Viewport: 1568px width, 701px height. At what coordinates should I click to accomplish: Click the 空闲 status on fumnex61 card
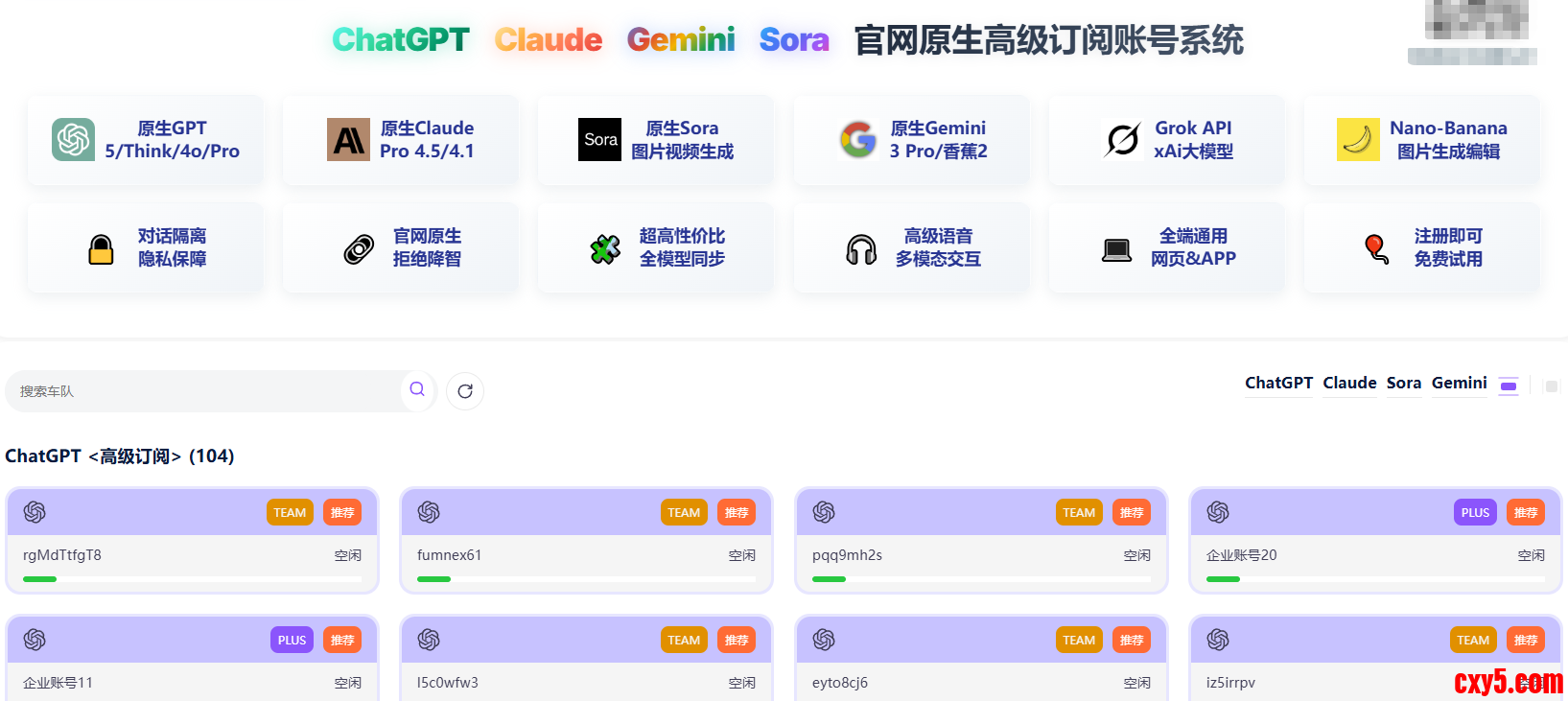click(x=742, y=555)
